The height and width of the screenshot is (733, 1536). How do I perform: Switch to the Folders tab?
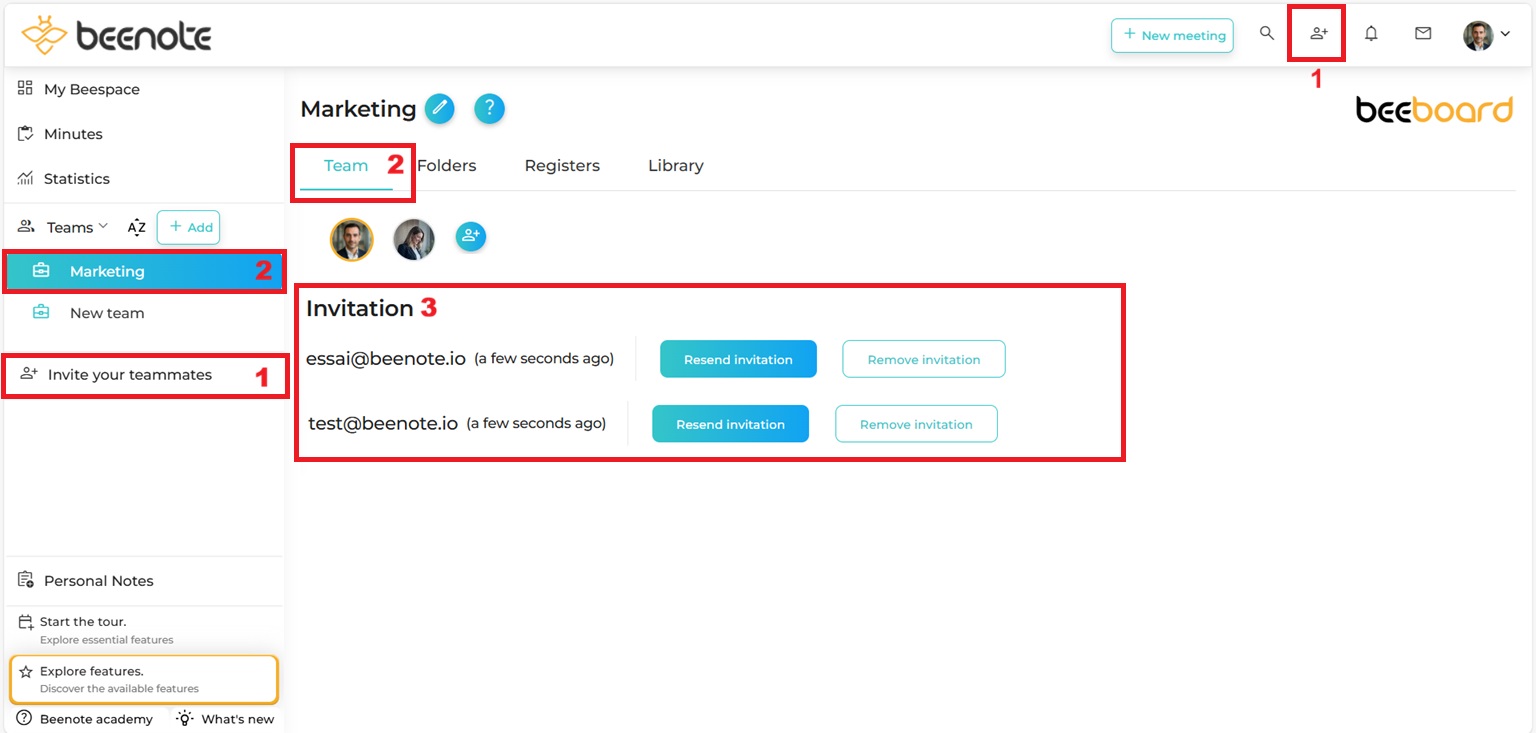pos(446,166)
